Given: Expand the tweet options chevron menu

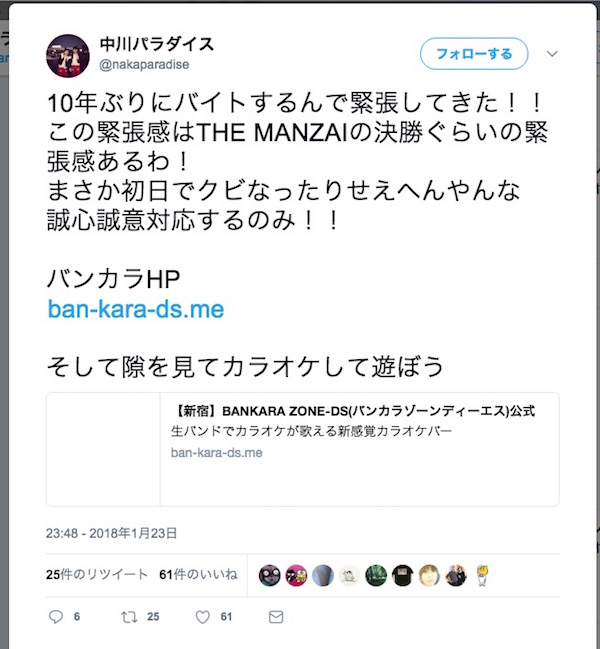Looking at the screenshot, I should 552,54.
